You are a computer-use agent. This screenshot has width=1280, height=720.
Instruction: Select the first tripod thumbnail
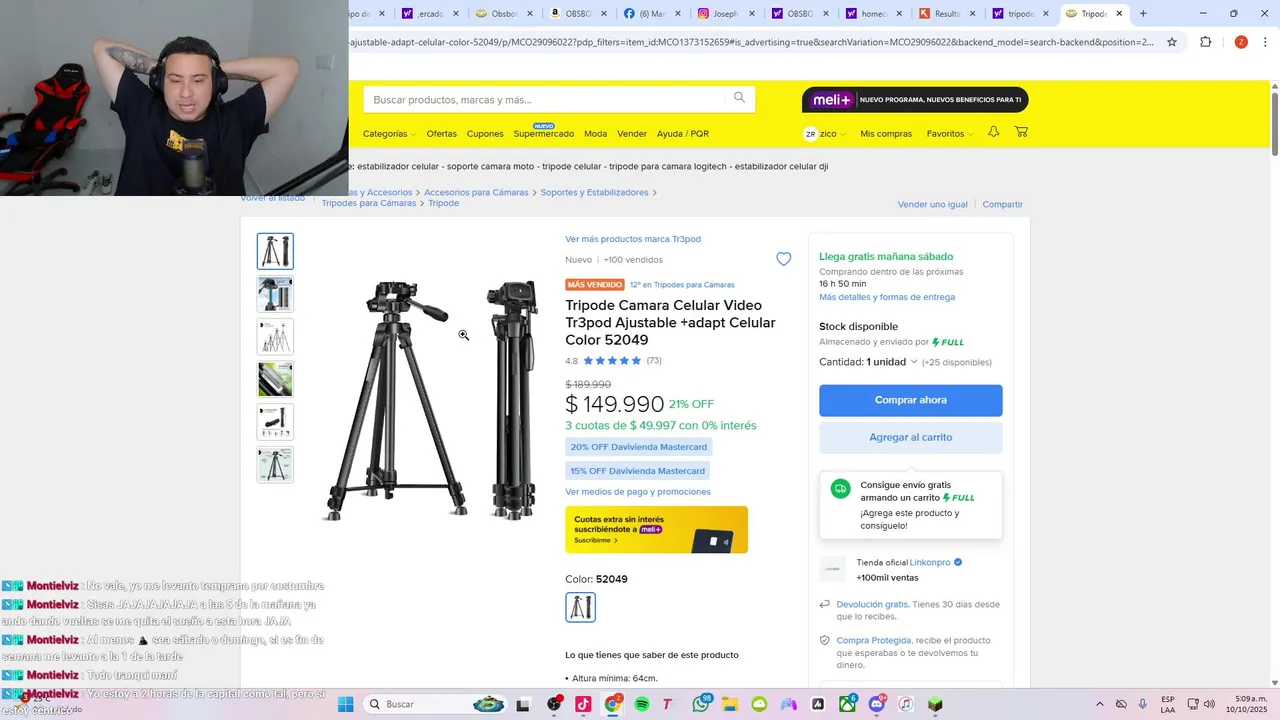pyautogui.click(x=275, y=251)
